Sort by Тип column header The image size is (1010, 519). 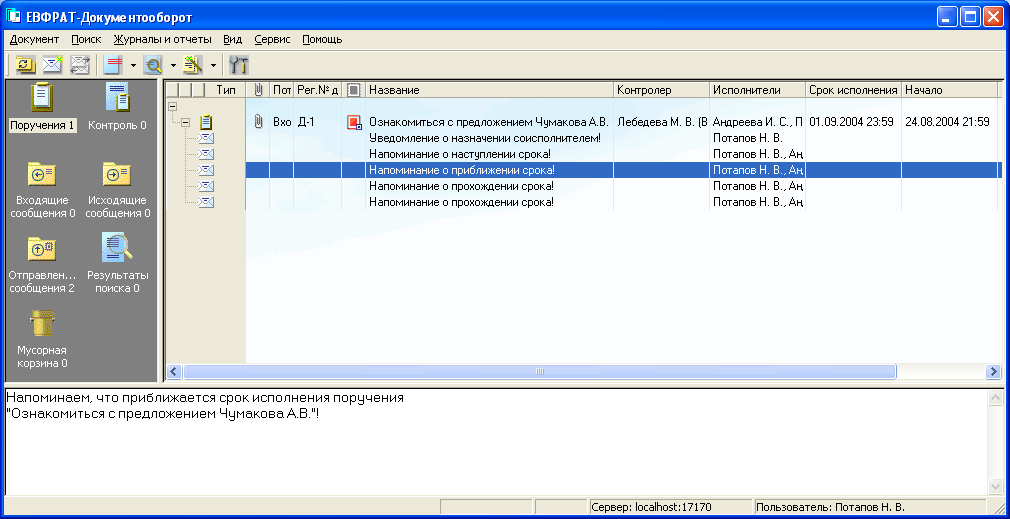226,90
